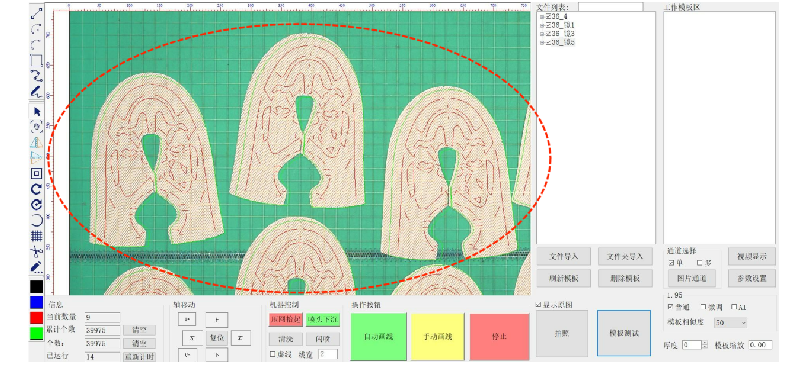Select the freehand pen tool below curve
Viewport: 788px width, 371px height.
pos(36,91)
